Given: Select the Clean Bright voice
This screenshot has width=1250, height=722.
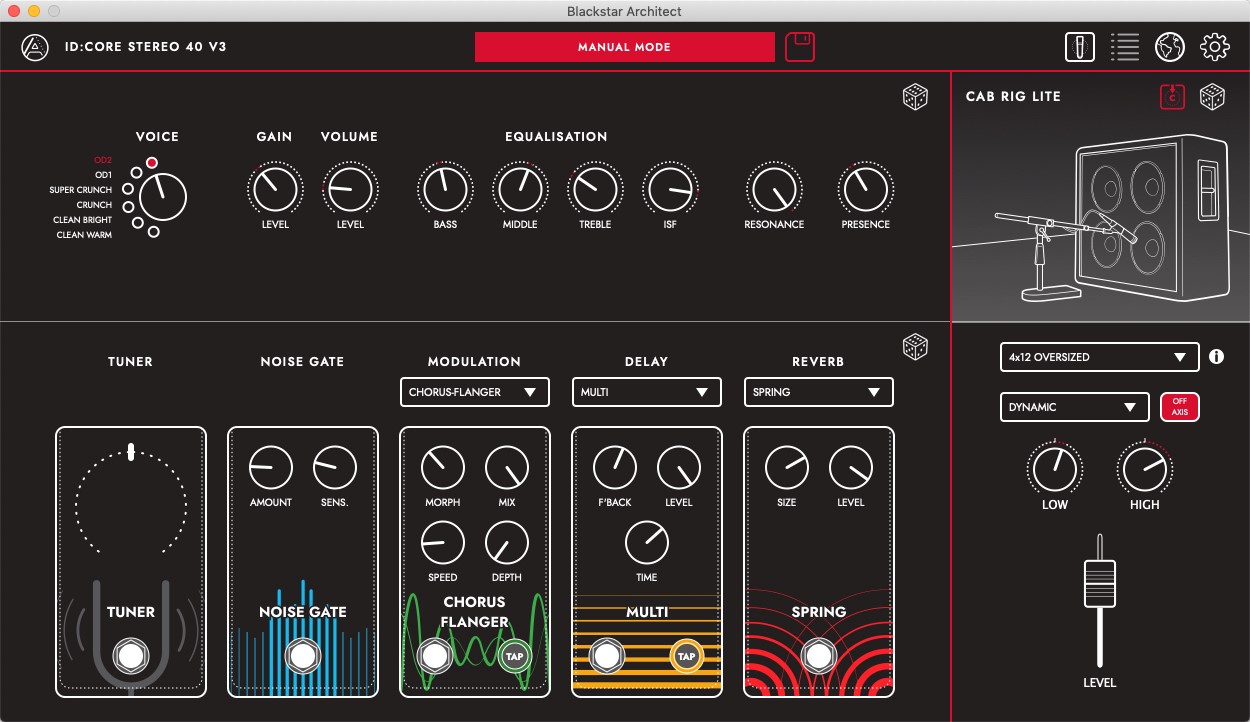Looking at the screenshot, I should (x=136, y=221).
